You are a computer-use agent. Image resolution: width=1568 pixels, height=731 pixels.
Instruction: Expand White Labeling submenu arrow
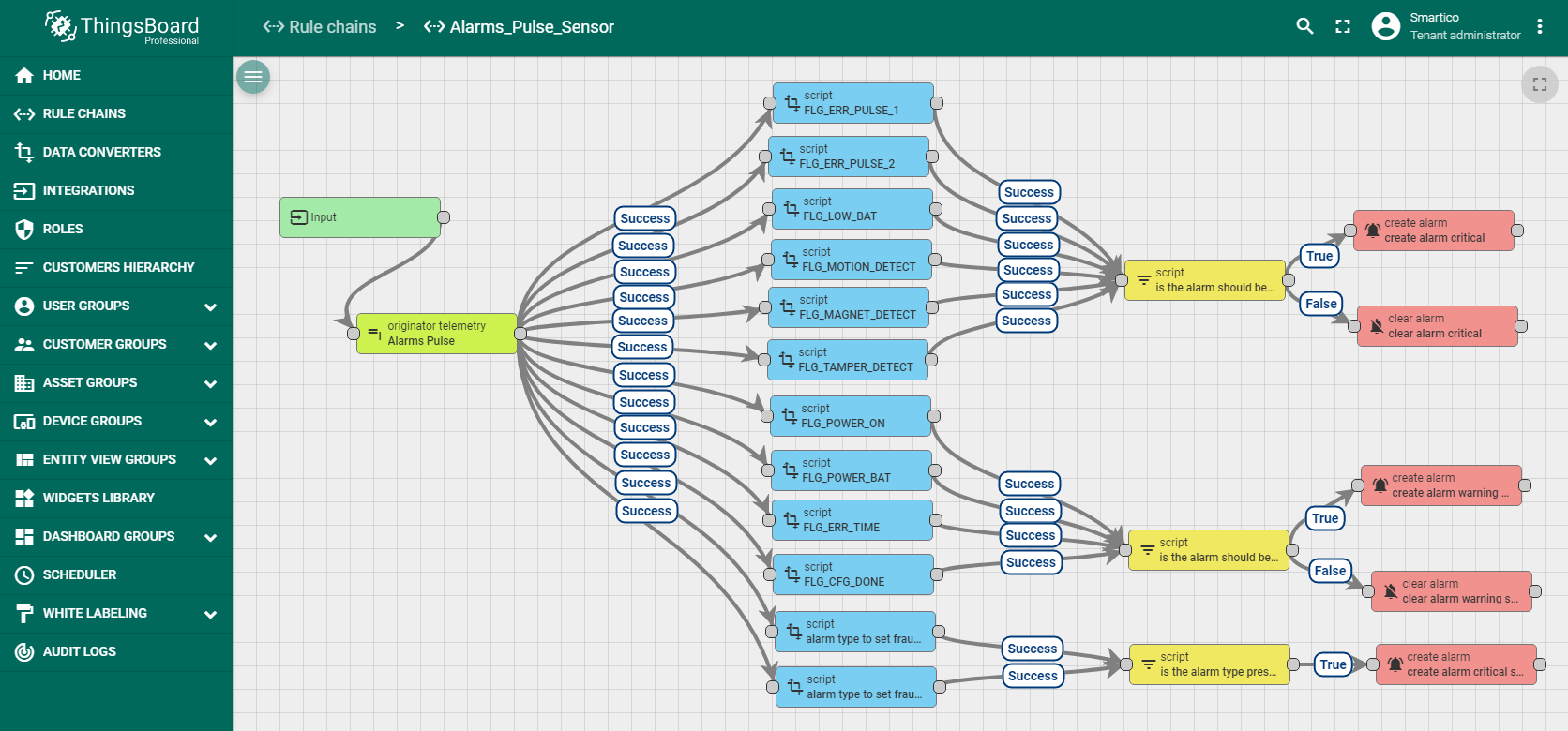tap(210, 614)
